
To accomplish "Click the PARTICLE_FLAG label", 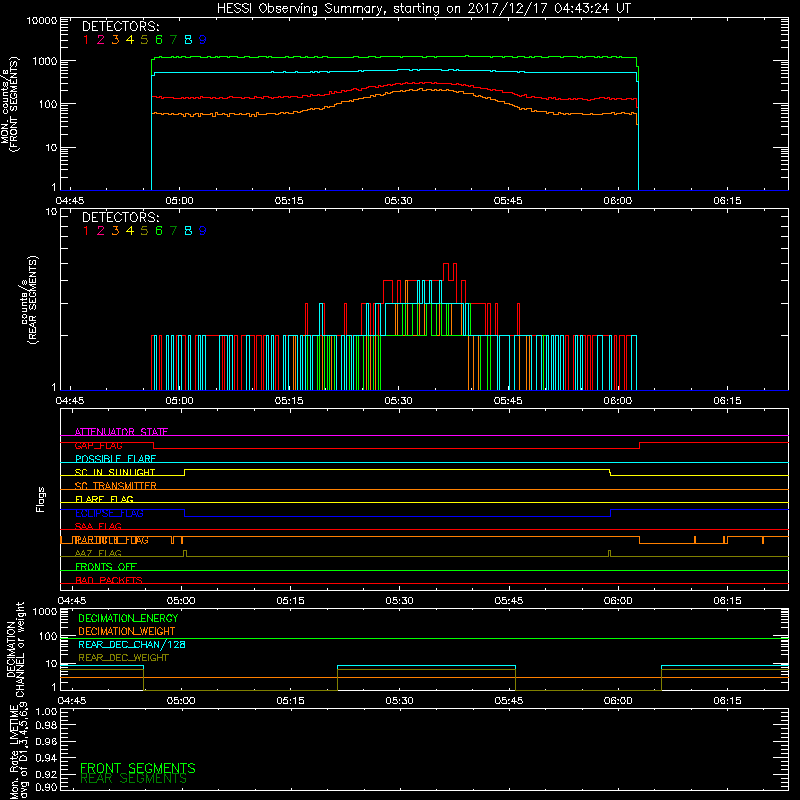I will pos(111,540).
